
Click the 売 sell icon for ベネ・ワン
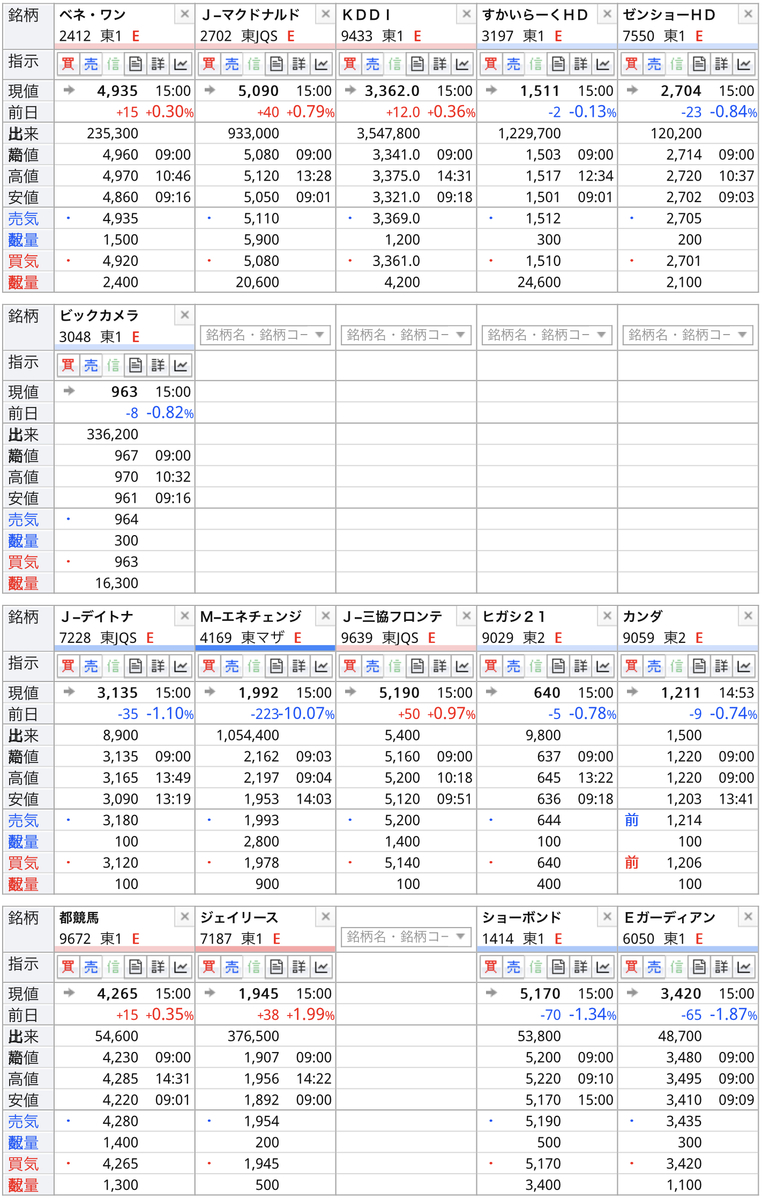(91, 64)
